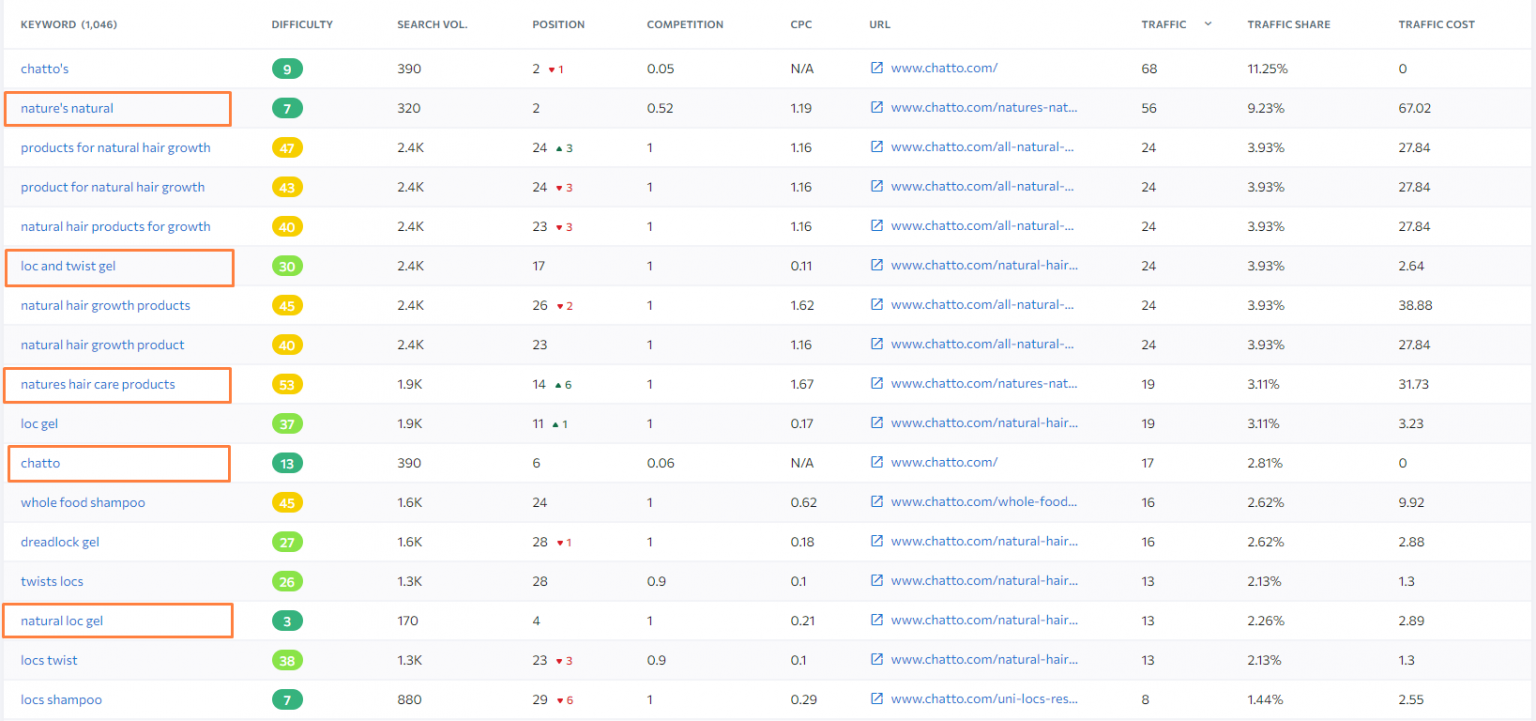This screenshot has height=721, width=1536.
Task: Open the chatto's keyword link
Action: point(45,69)
